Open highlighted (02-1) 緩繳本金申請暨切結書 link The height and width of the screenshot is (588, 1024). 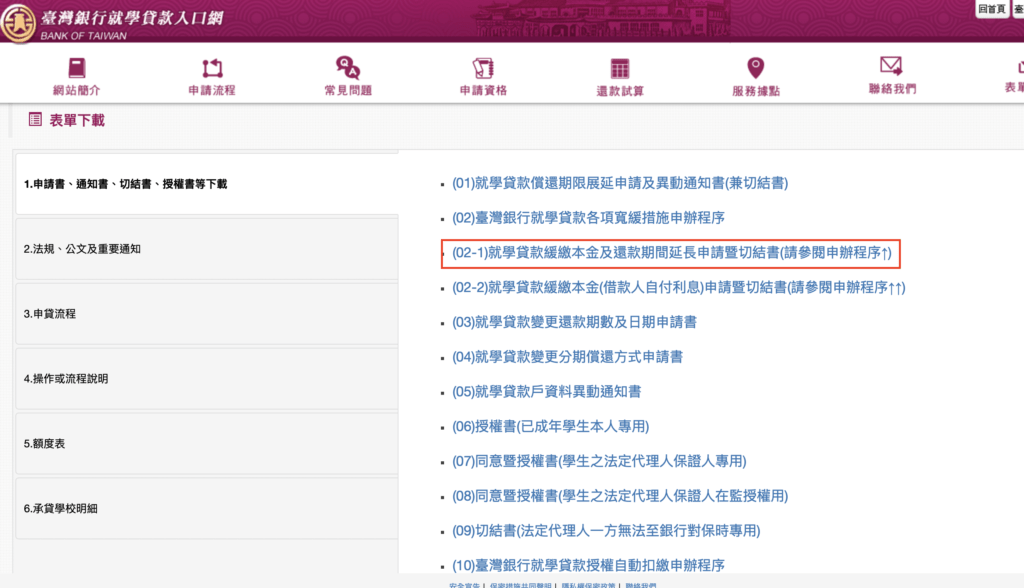[671, 253]
